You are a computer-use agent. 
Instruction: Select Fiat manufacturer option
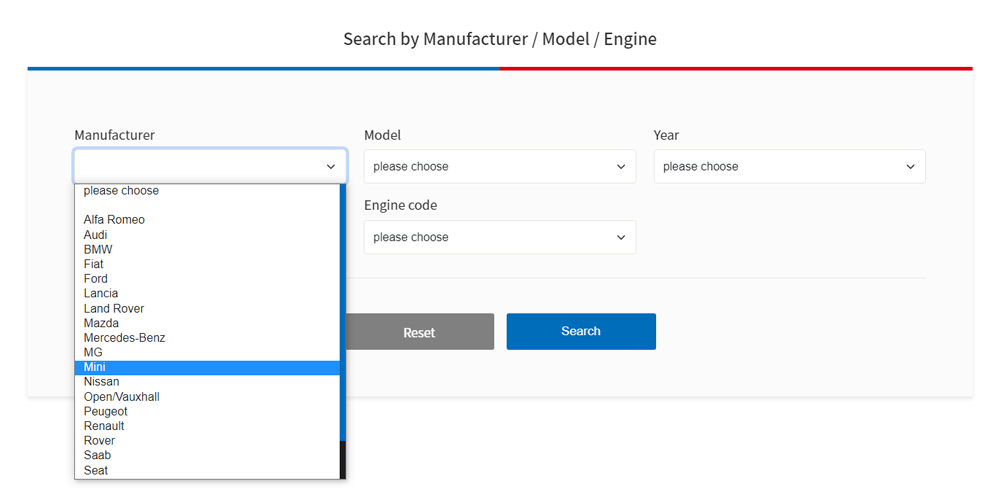pyautogui.click(x=207, y=264)
